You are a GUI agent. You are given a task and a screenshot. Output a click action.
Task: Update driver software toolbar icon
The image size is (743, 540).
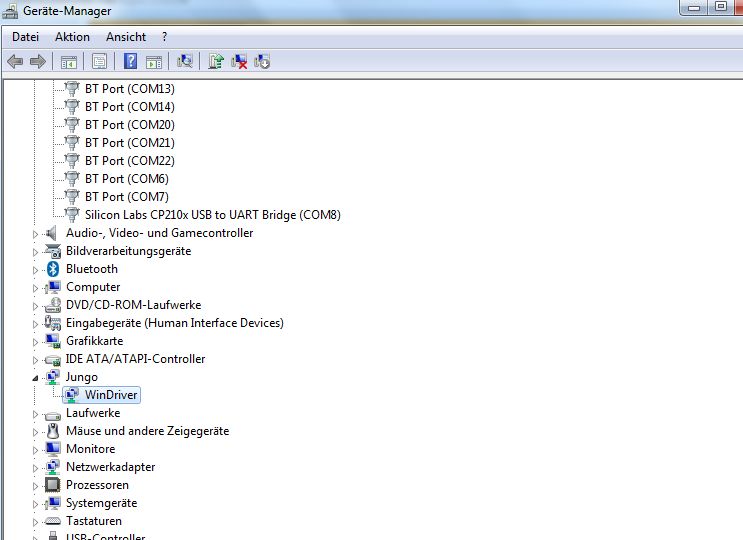point(216,62)
